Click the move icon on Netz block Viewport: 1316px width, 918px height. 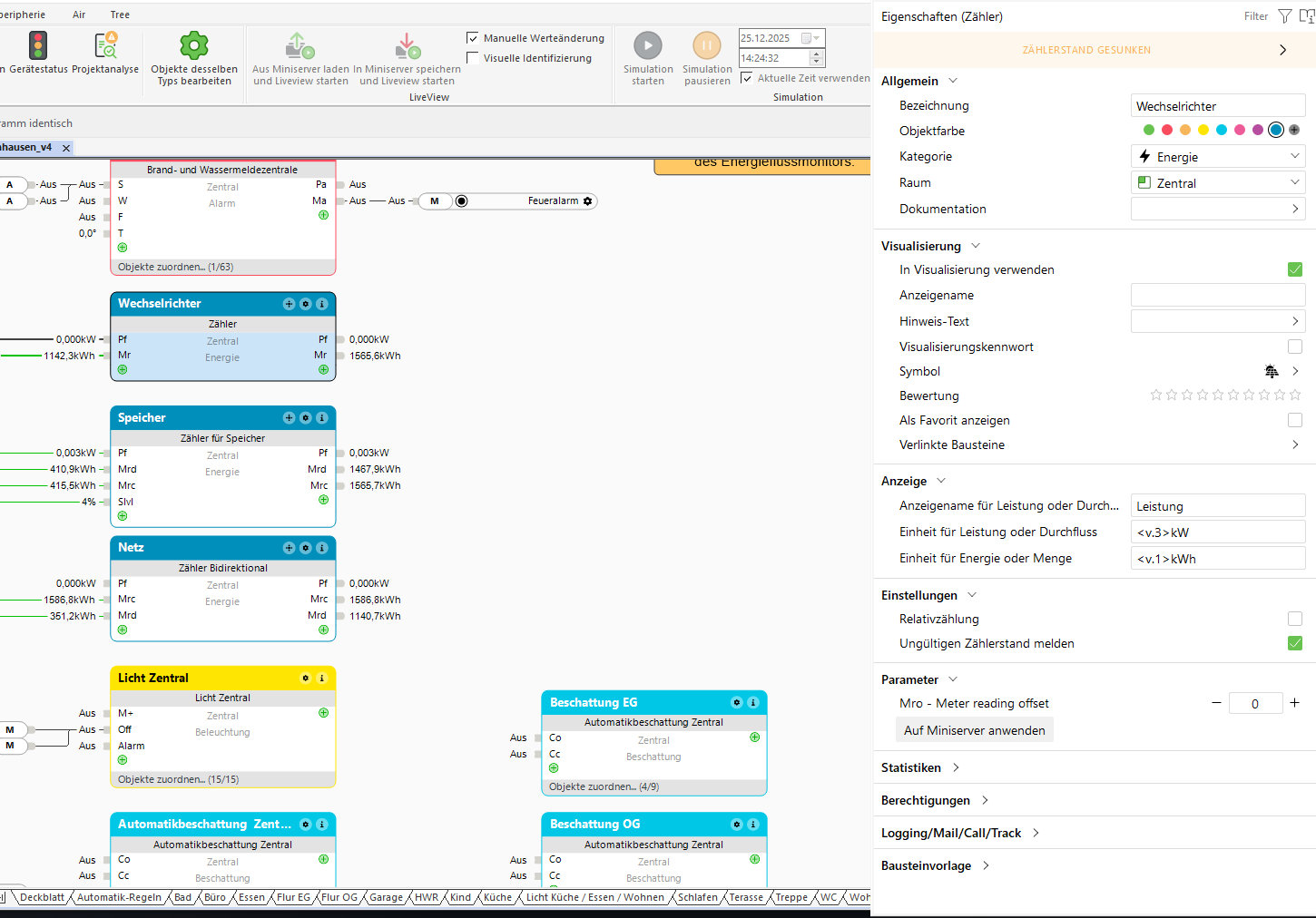(x=289, y=548)
